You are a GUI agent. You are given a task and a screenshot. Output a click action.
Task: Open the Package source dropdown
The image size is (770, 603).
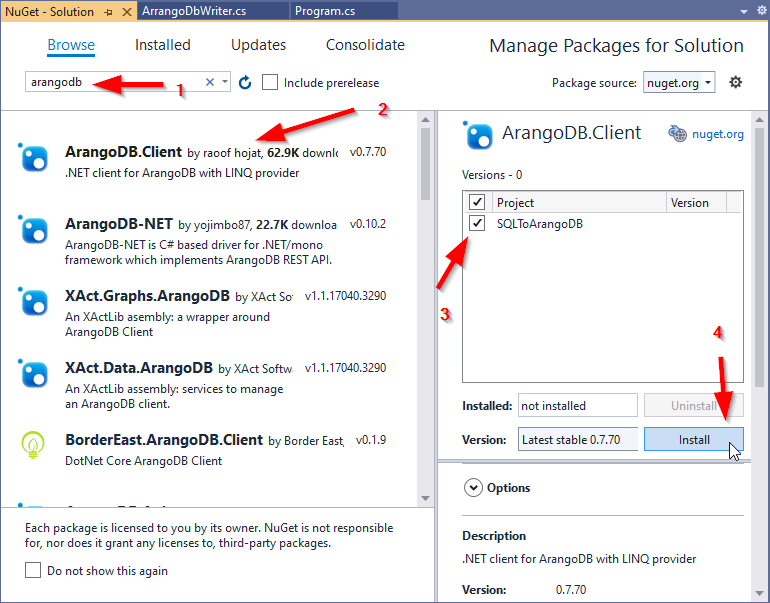click(679, 82)
